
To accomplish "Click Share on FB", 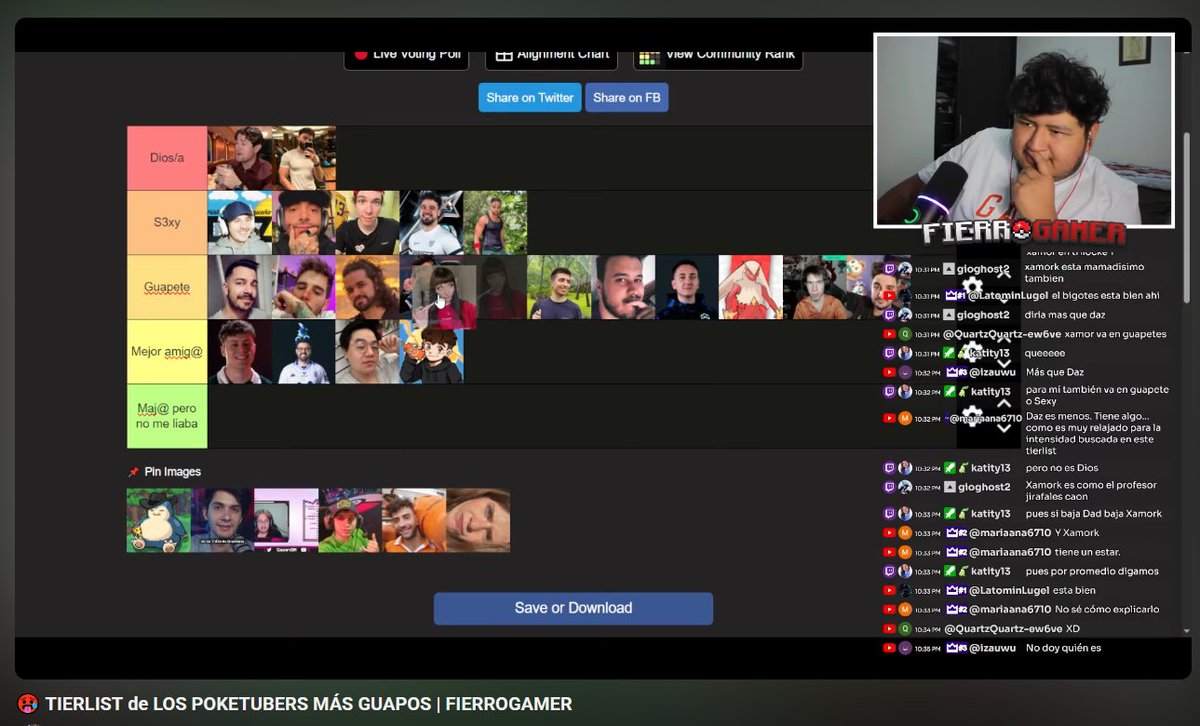I will click(627, 97).
